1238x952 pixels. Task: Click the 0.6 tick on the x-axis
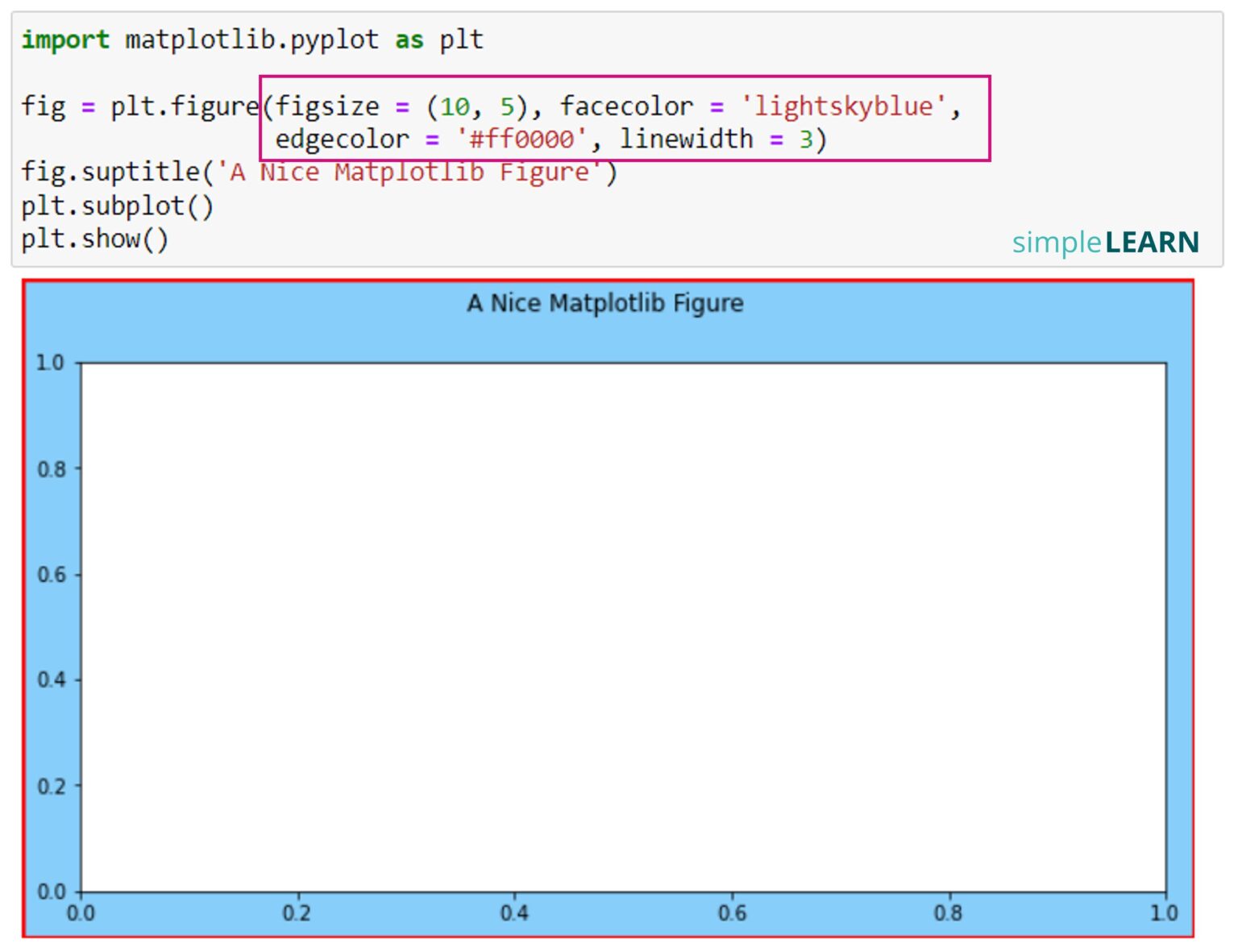point(732,913)
